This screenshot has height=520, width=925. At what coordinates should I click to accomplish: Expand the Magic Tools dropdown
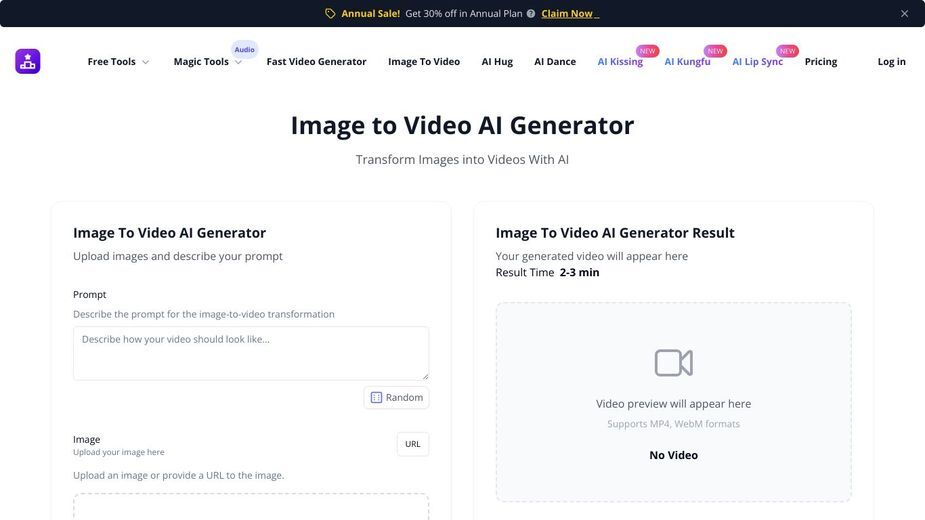pyautogui.click(x=208, y=61)
